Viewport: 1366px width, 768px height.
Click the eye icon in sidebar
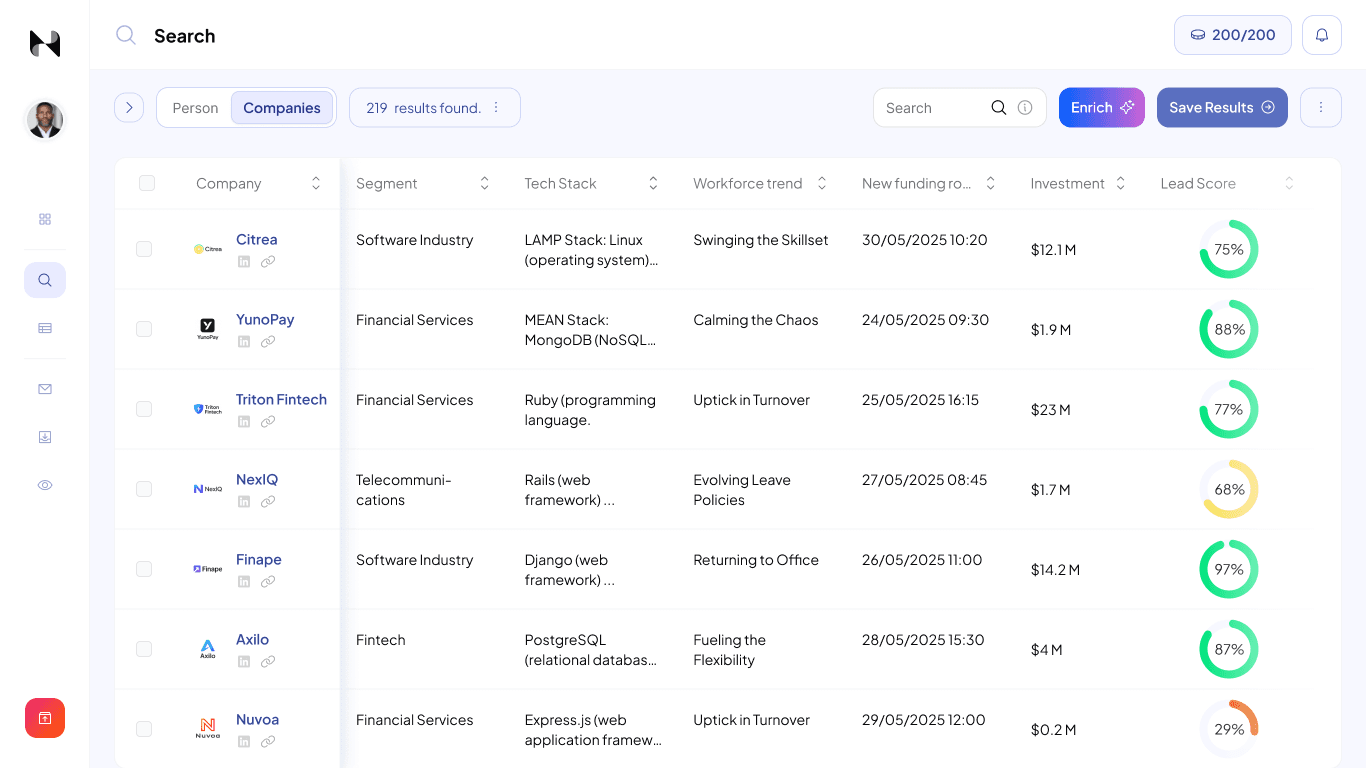tap(45, 485)
